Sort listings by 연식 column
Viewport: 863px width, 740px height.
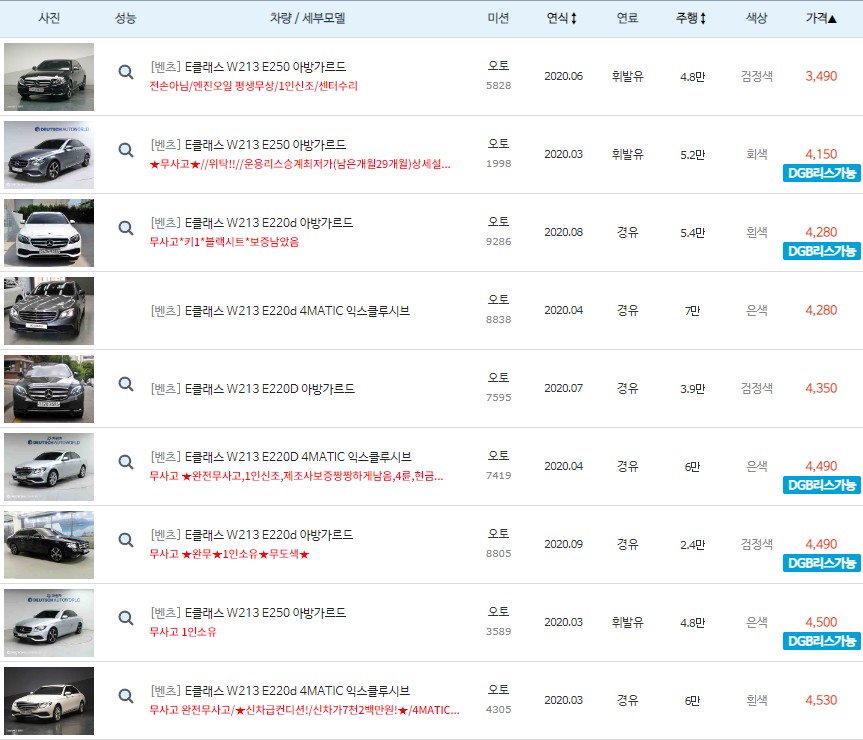click(561, 18)
